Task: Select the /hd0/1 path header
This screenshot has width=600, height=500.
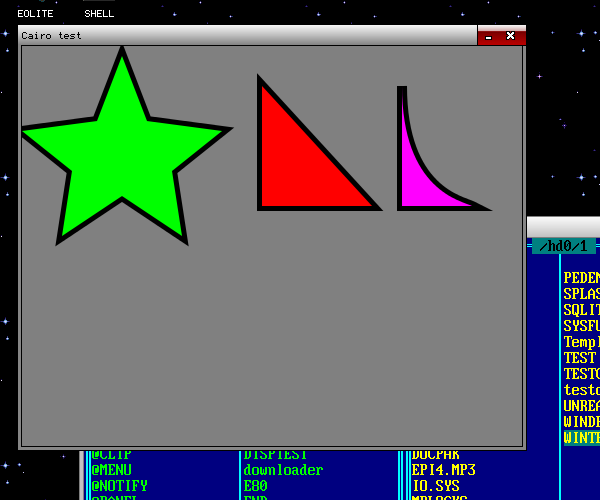Action: [563, 246]
